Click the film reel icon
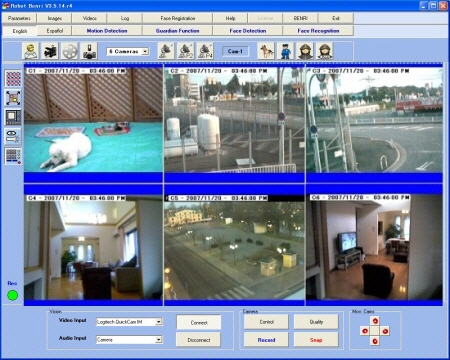Image resolution: width=450 pixels, height=360 pixels. pos(70,51)
